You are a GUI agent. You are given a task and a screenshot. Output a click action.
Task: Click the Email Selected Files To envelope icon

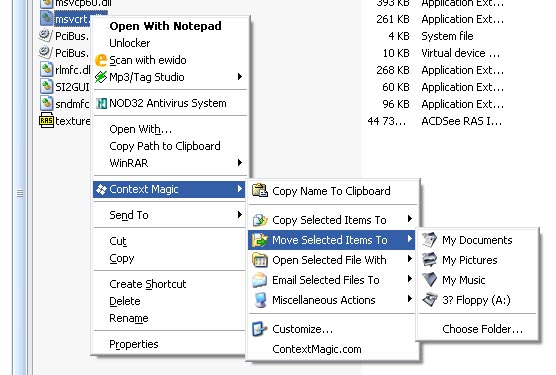[260, 280]
